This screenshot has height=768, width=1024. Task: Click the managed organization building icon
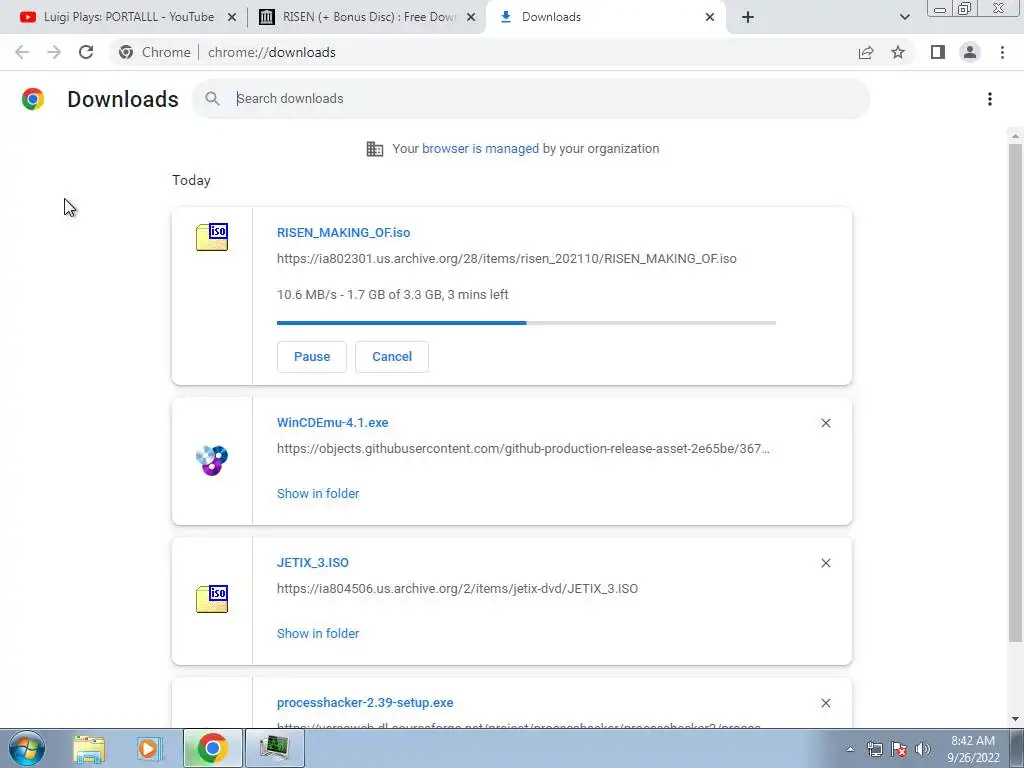(375, 149)
